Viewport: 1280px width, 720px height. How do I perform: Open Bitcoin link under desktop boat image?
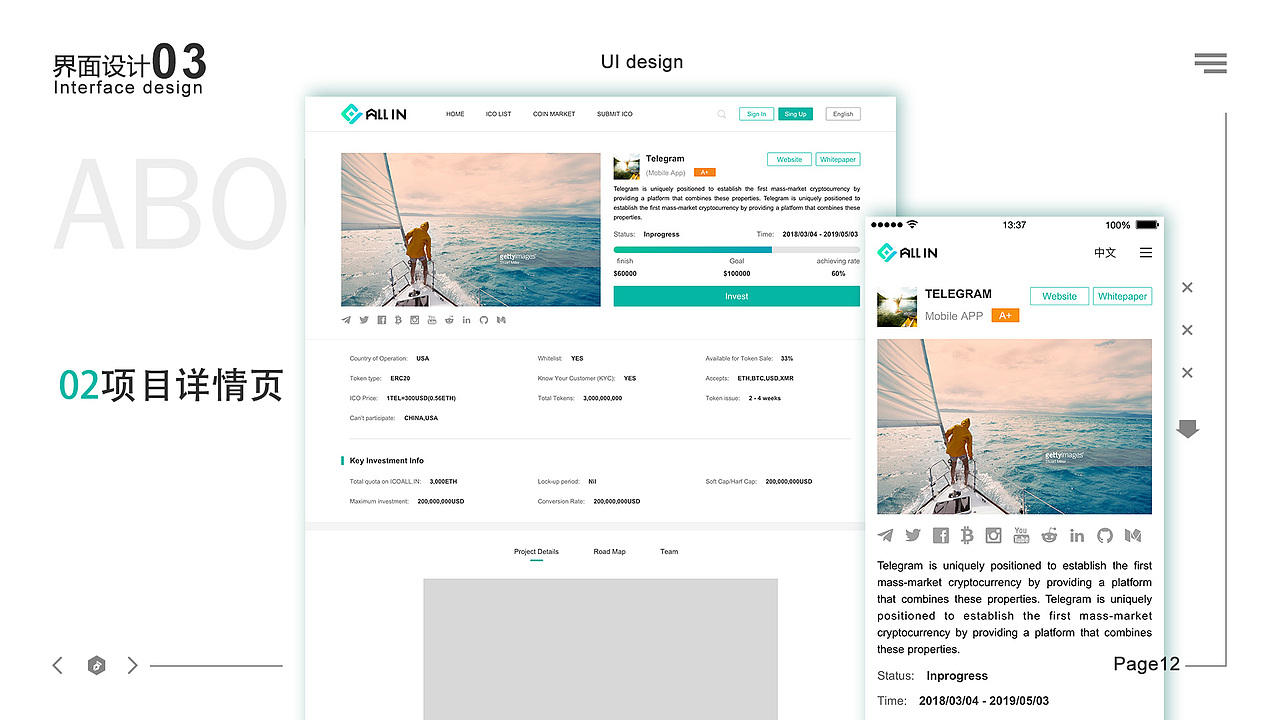coord(398,320)
